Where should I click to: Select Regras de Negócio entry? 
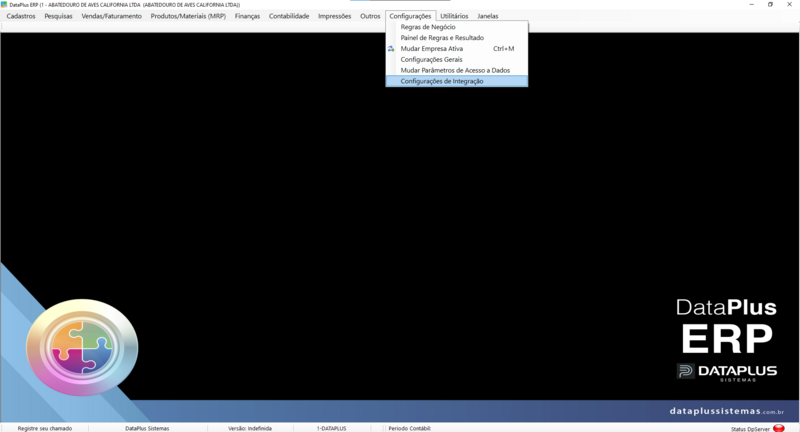click(457, 27)
